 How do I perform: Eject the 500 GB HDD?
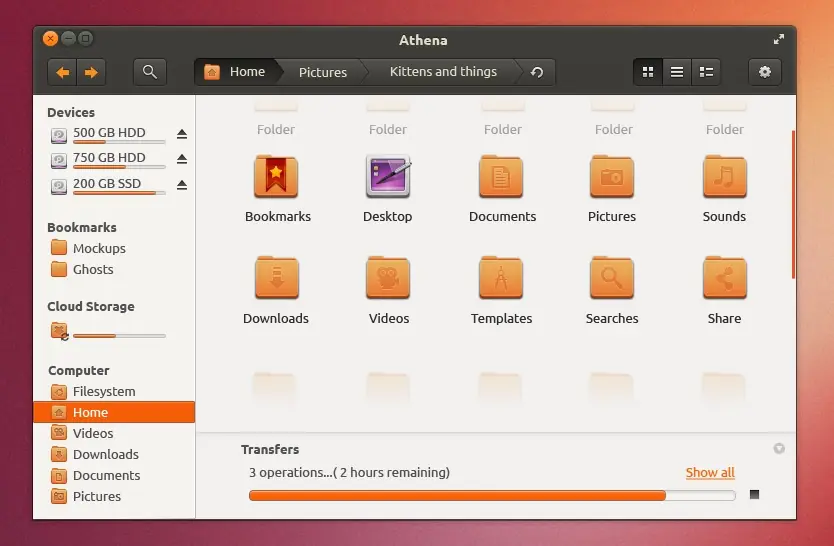point(182,134)
